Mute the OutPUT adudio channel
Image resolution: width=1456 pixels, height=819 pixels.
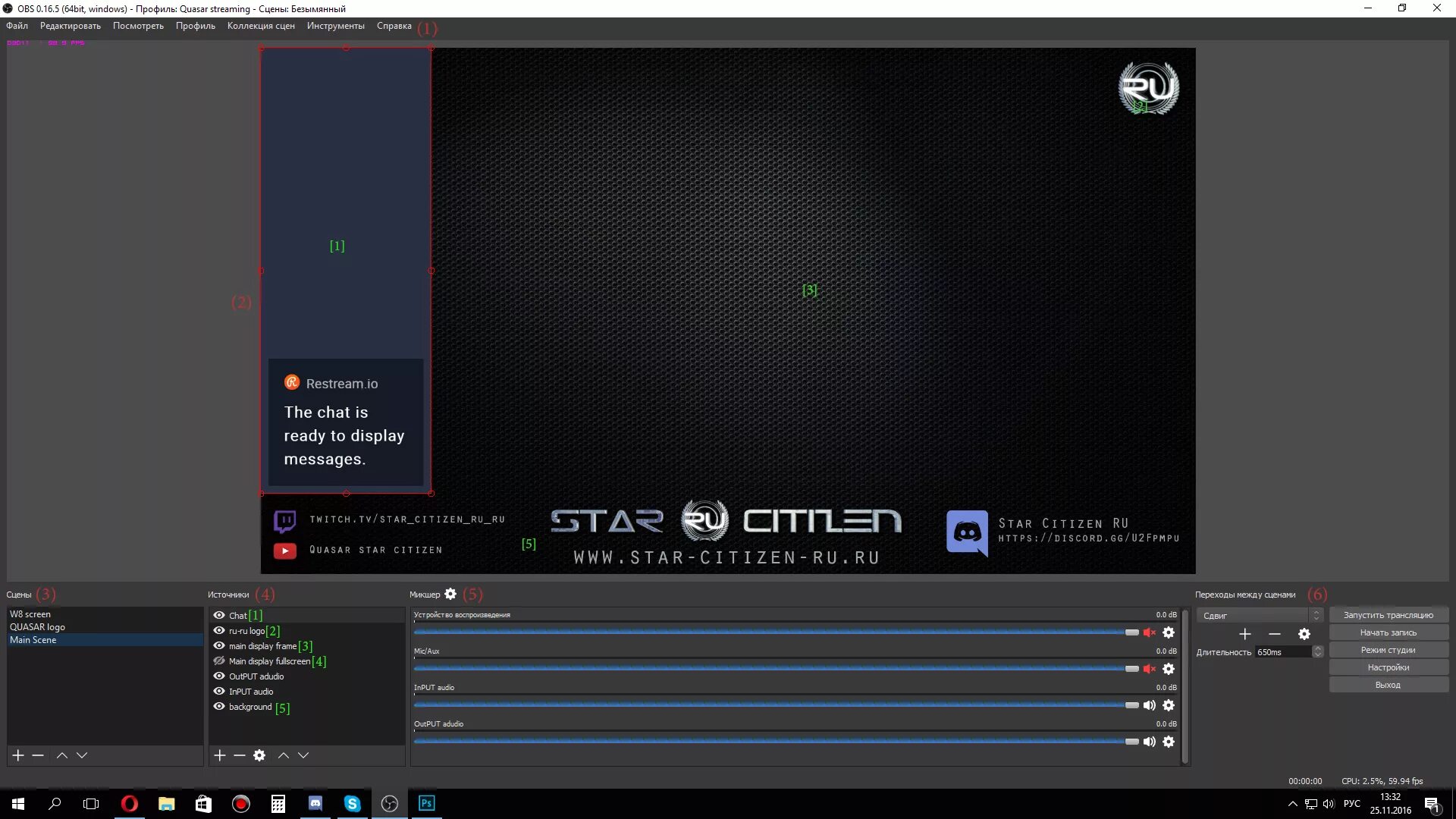click(x=1148, y=741)
